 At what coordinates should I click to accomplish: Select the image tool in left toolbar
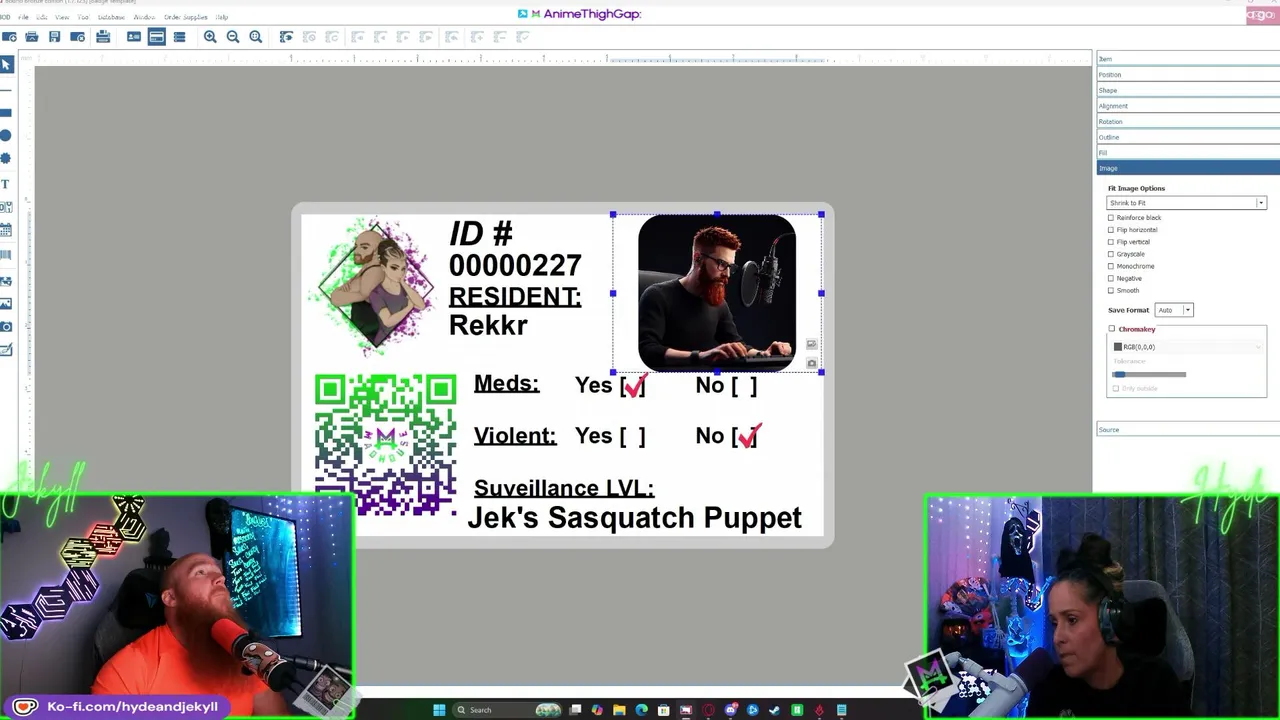pyautogui.click(x=6, y=304)
